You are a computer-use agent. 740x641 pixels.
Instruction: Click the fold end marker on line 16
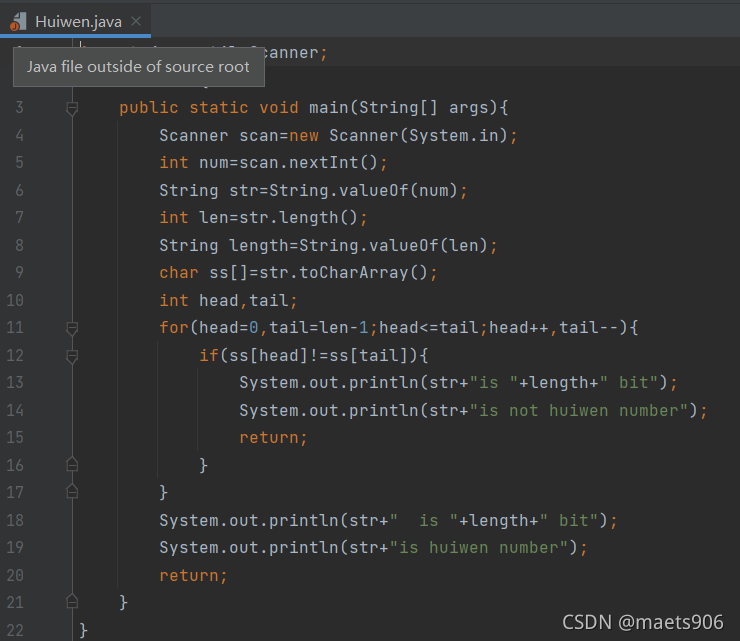(72, 464)
